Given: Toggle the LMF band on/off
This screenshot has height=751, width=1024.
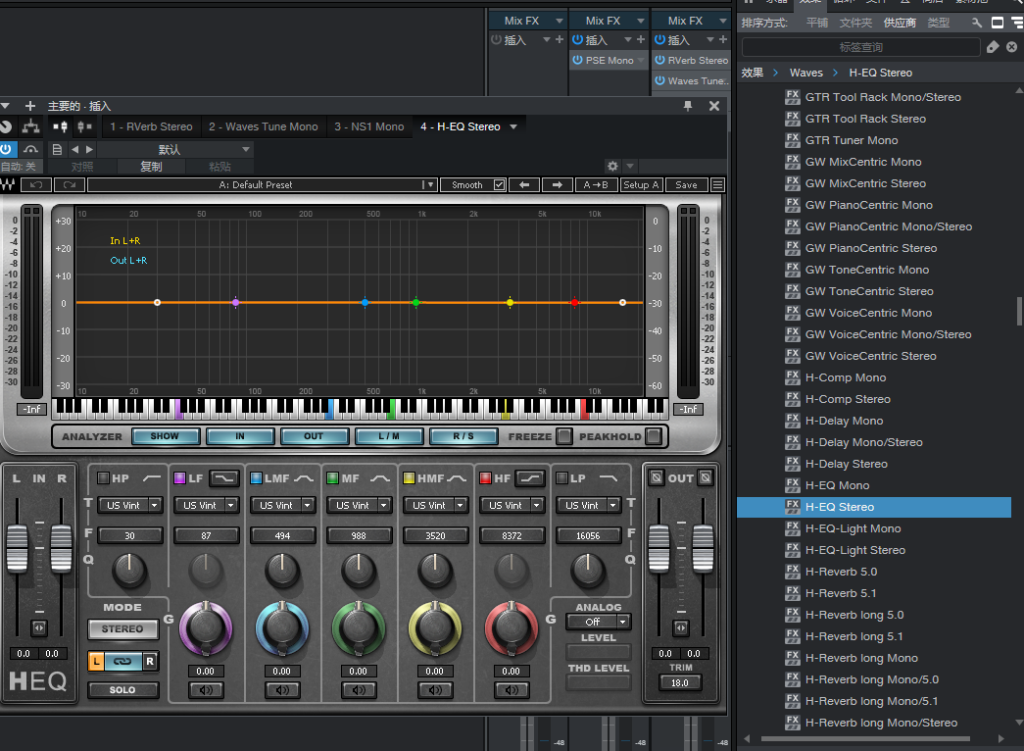Looking at the screenshot, I should (x=256, y=478).
